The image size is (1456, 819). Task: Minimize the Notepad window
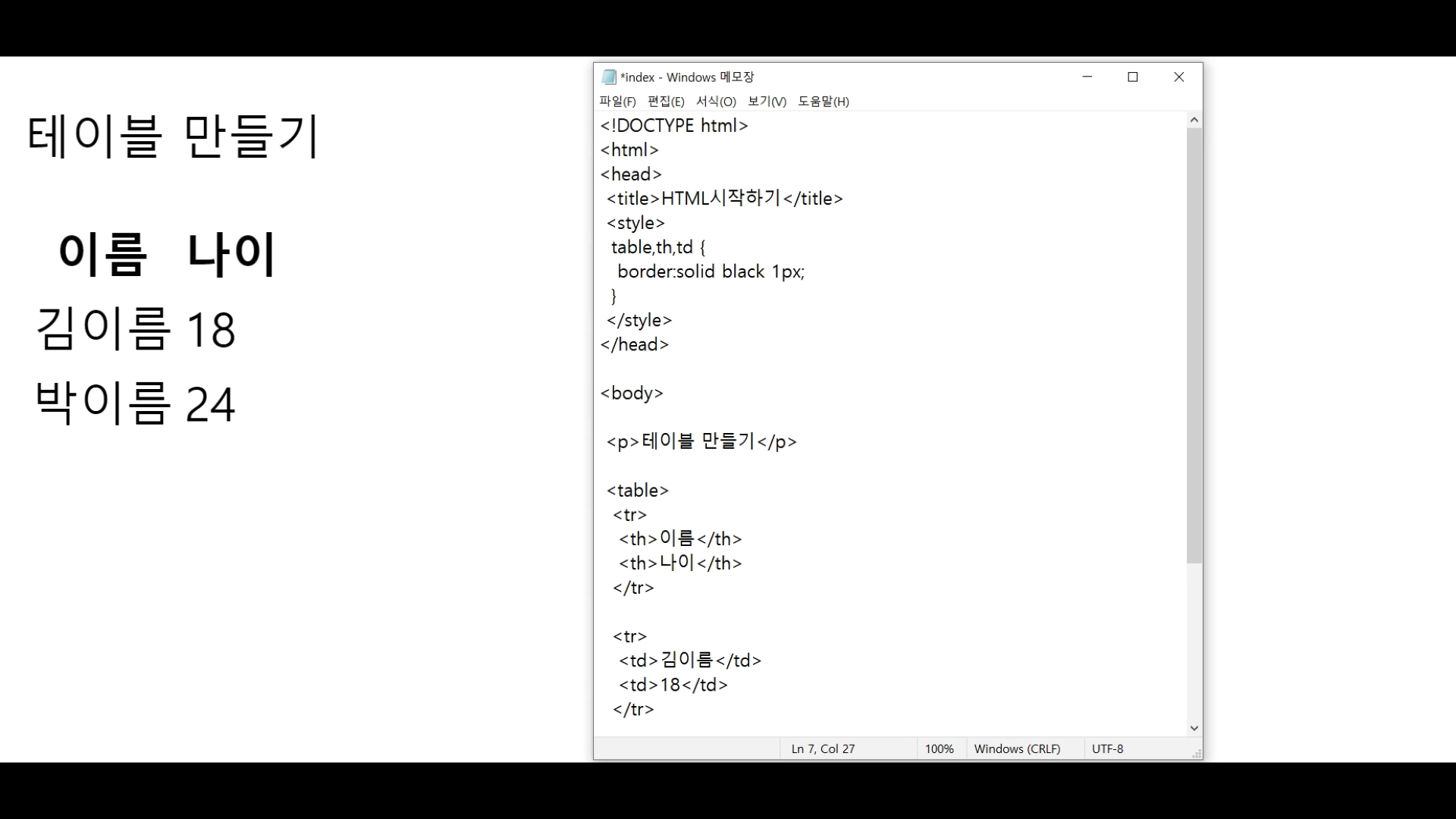tap(1087, 77)
